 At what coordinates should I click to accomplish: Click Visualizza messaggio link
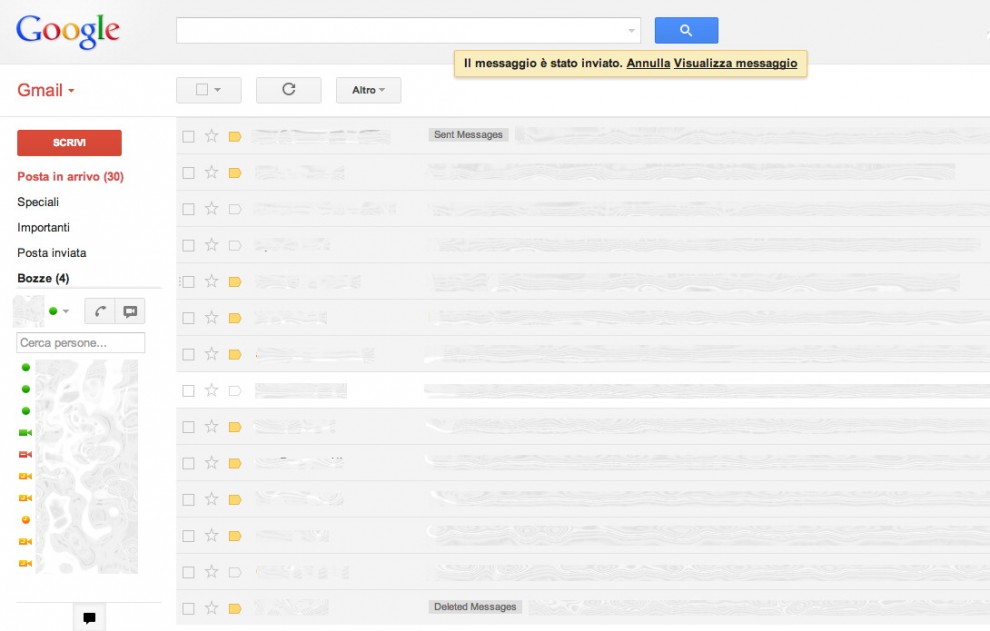click(x=736, y=63)
